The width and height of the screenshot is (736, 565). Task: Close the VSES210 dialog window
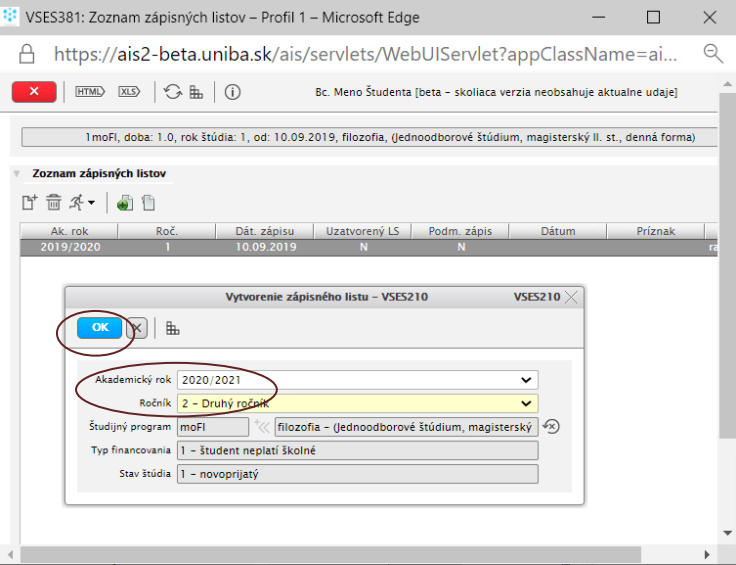pos(571,297)
